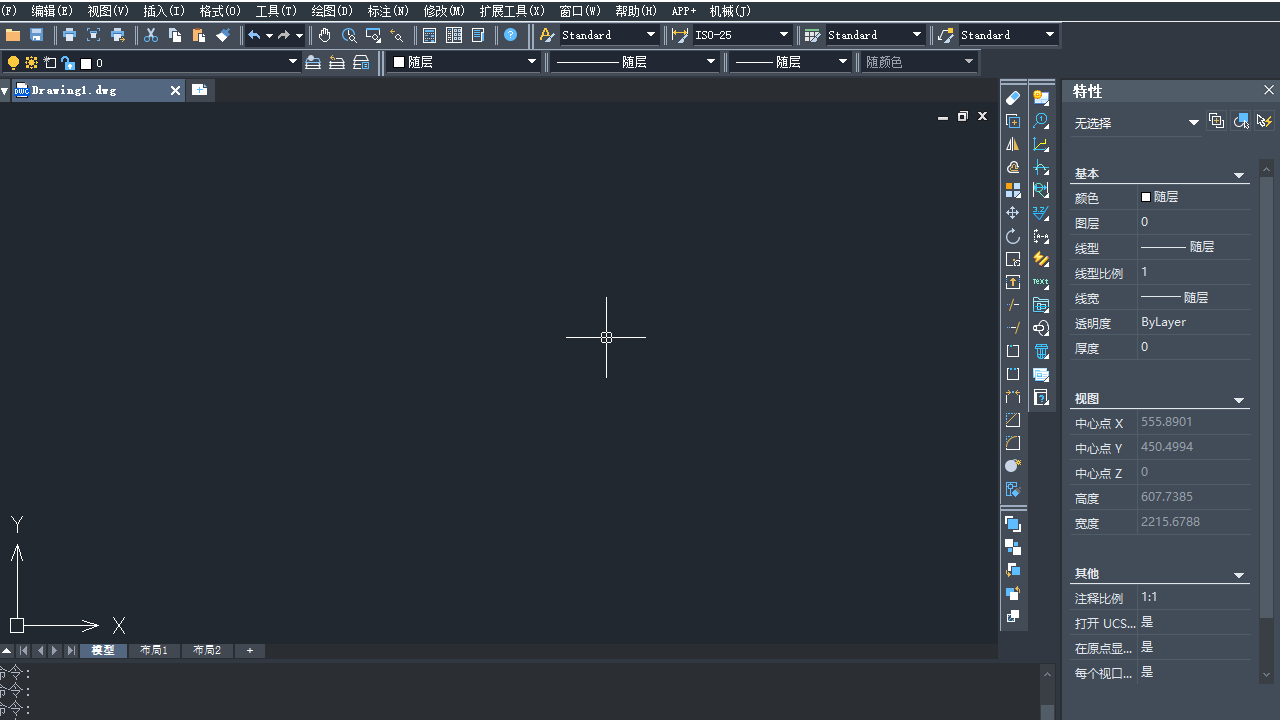Select the Rotate tool icon
The height and width of the screenshot is (720, 1280).
(x=1013, y=236)
